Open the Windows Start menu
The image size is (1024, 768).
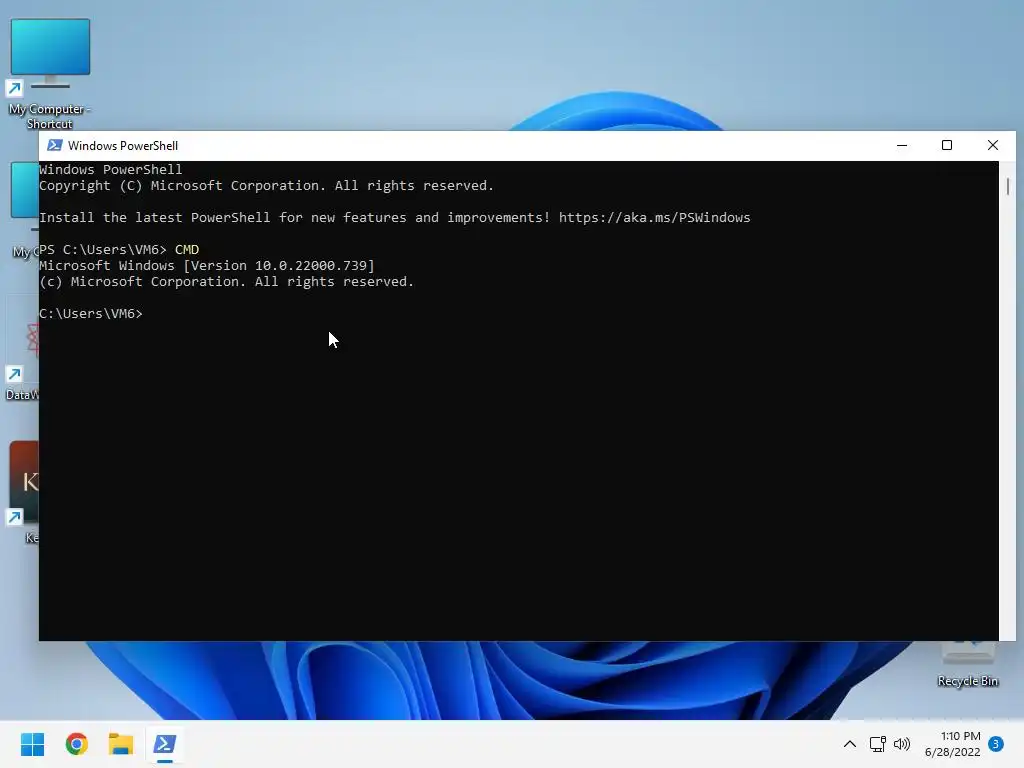coord(32,744)
